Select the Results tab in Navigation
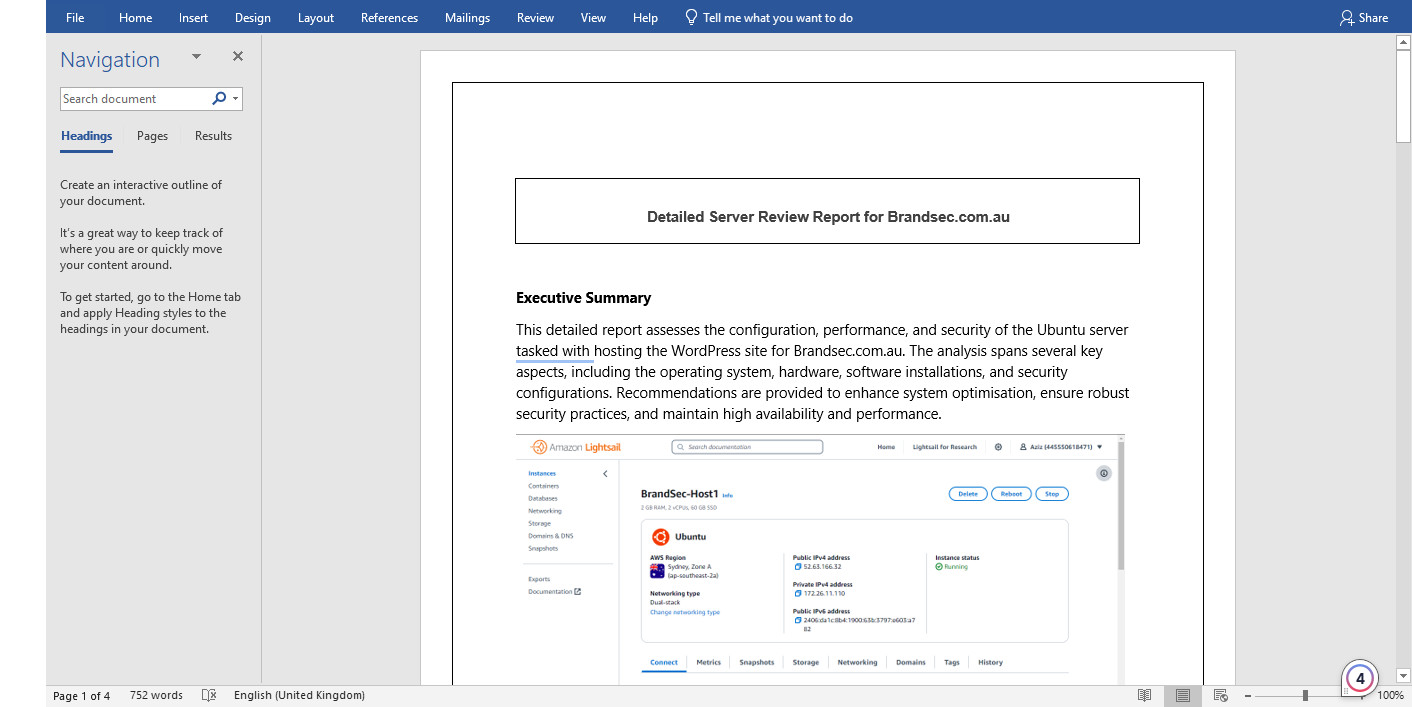 [213, 136]
